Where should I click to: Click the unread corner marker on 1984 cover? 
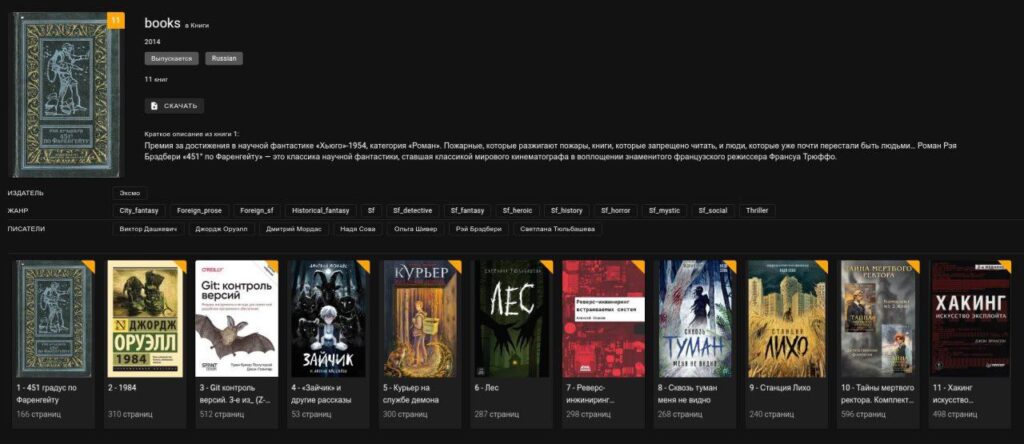pos(180,266)
